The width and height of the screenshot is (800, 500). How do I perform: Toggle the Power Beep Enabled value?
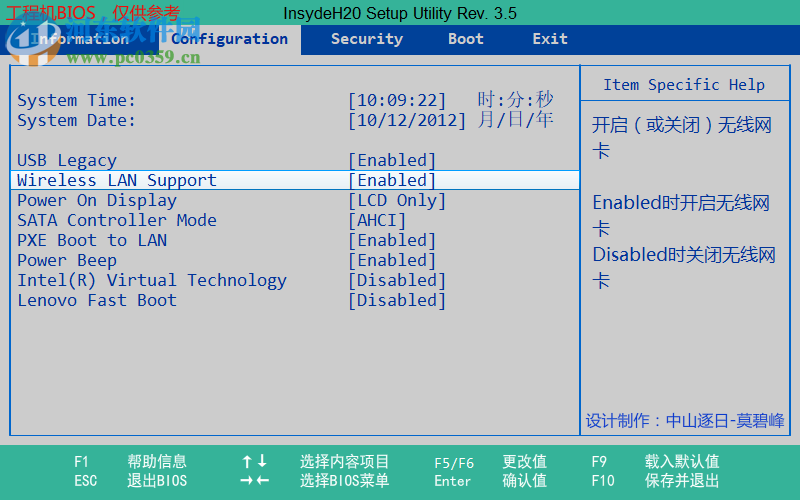(392, 261)
